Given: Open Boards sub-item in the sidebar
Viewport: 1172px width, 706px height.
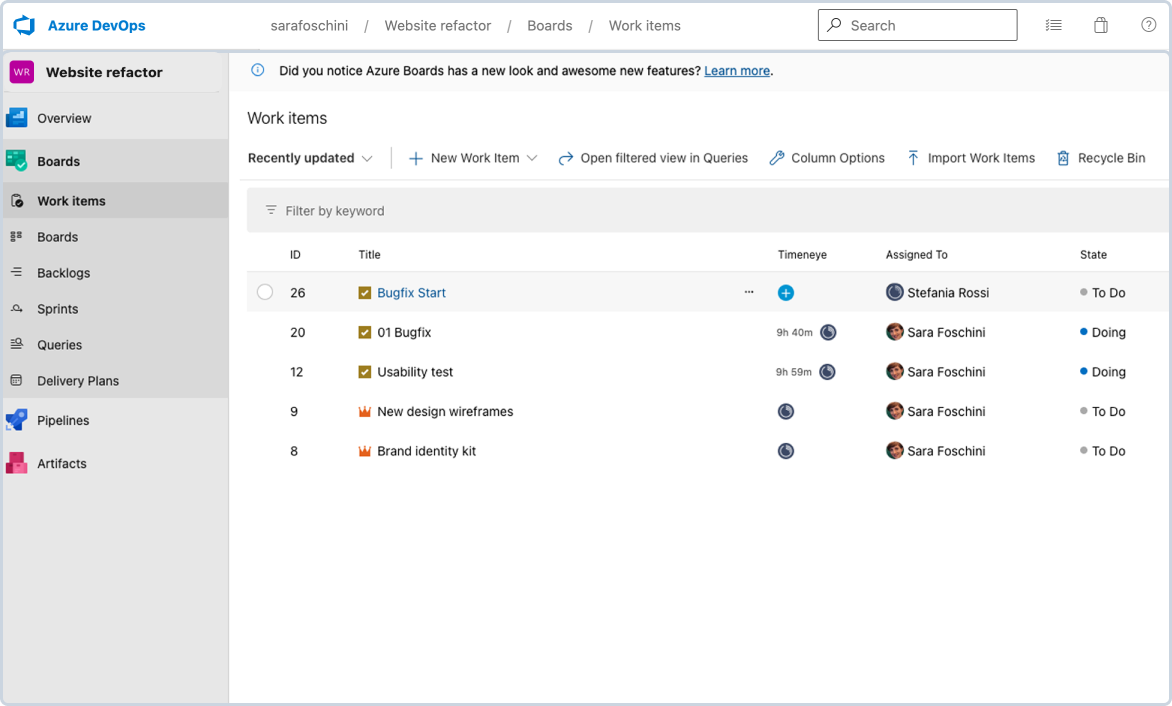Looking at the screenshot, I should 116,237.
